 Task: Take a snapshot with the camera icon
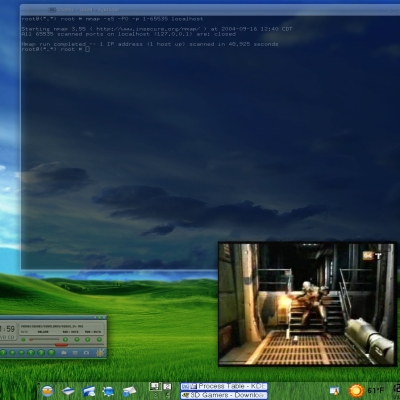86,352
